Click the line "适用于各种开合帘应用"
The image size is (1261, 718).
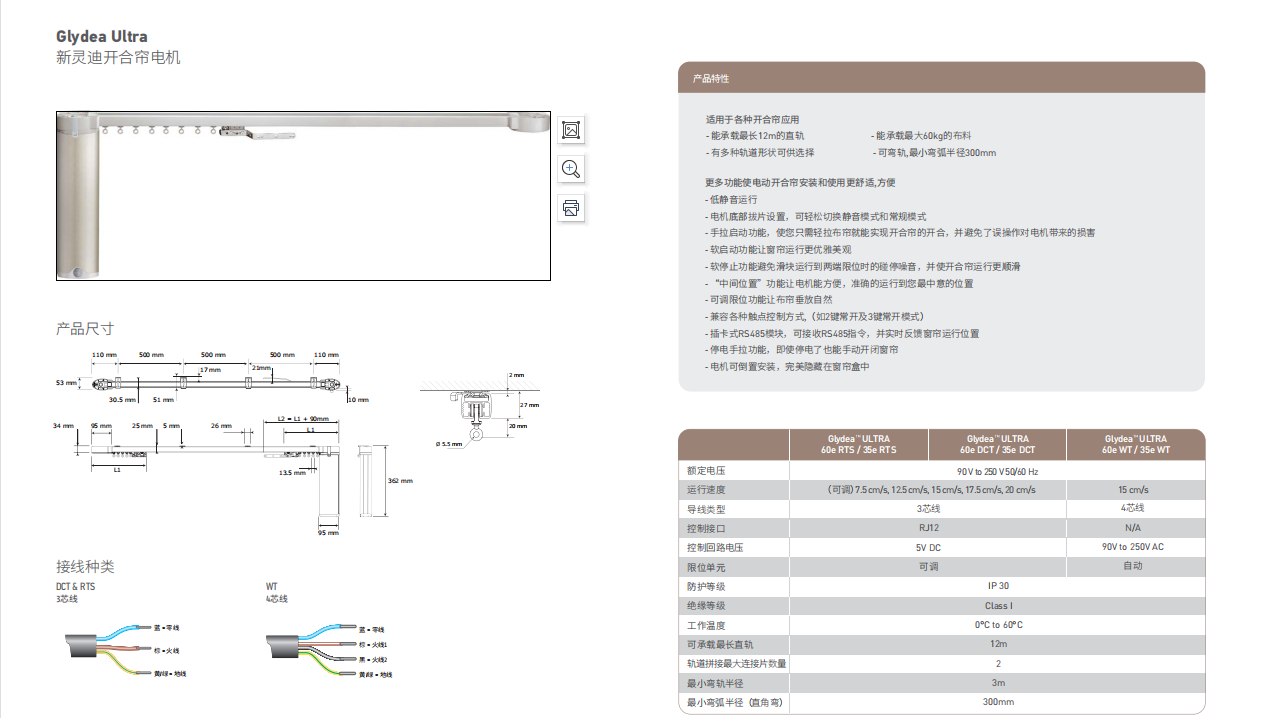(x=752, y=119)
